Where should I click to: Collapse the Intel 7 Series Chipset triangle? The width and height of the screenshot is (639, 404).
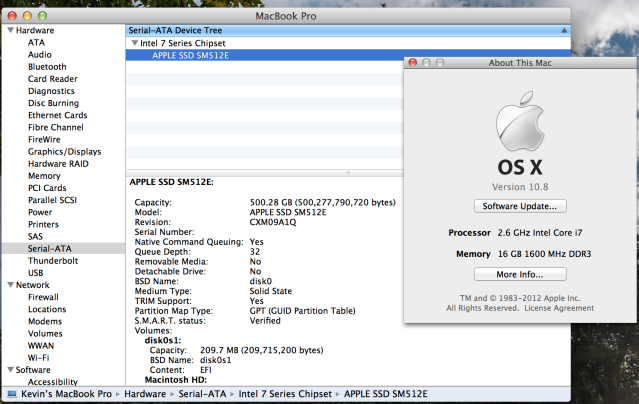pyautogui.click(x=135, y=43)
